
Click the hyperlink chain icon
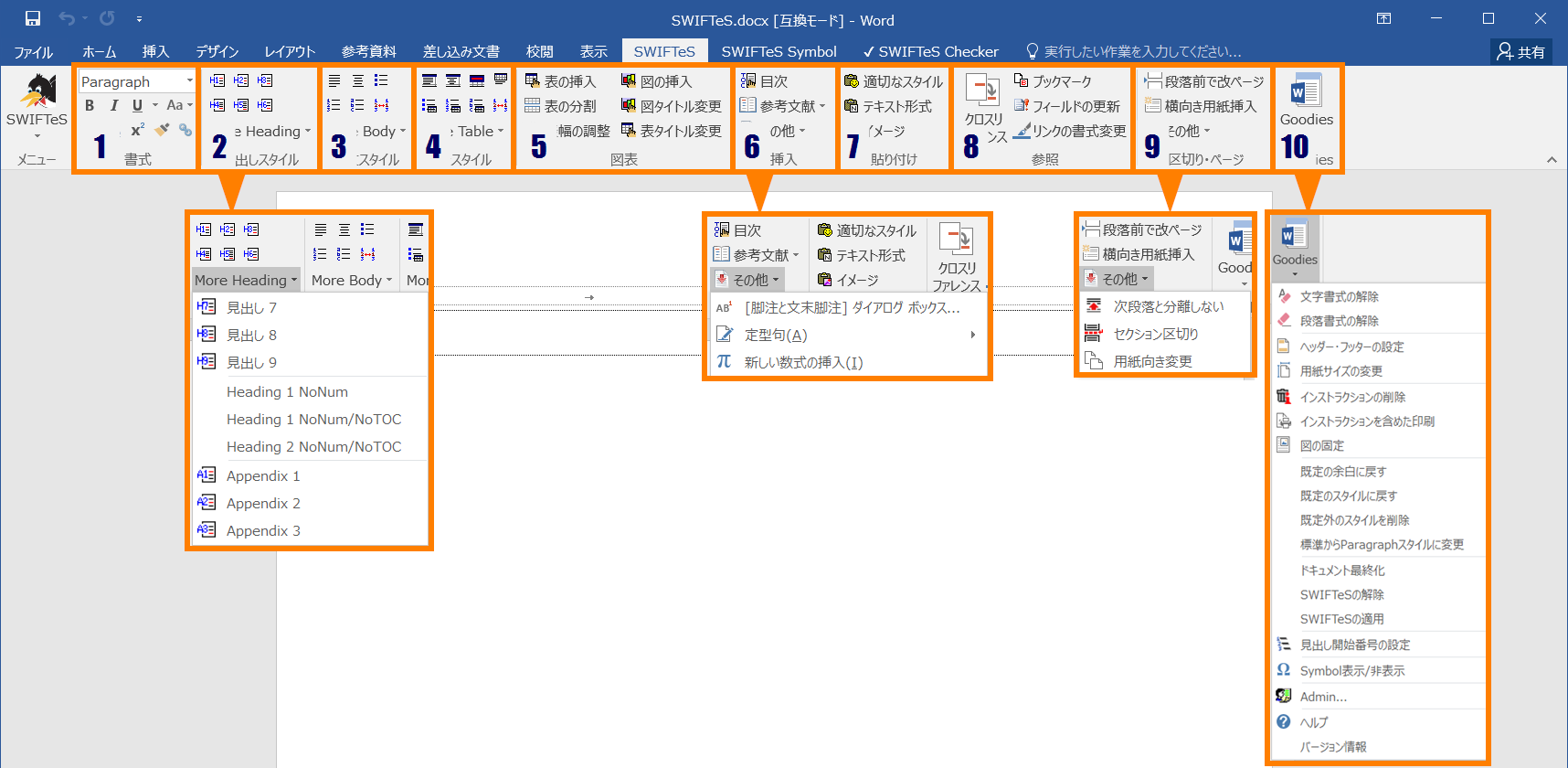tap(185, 130)
